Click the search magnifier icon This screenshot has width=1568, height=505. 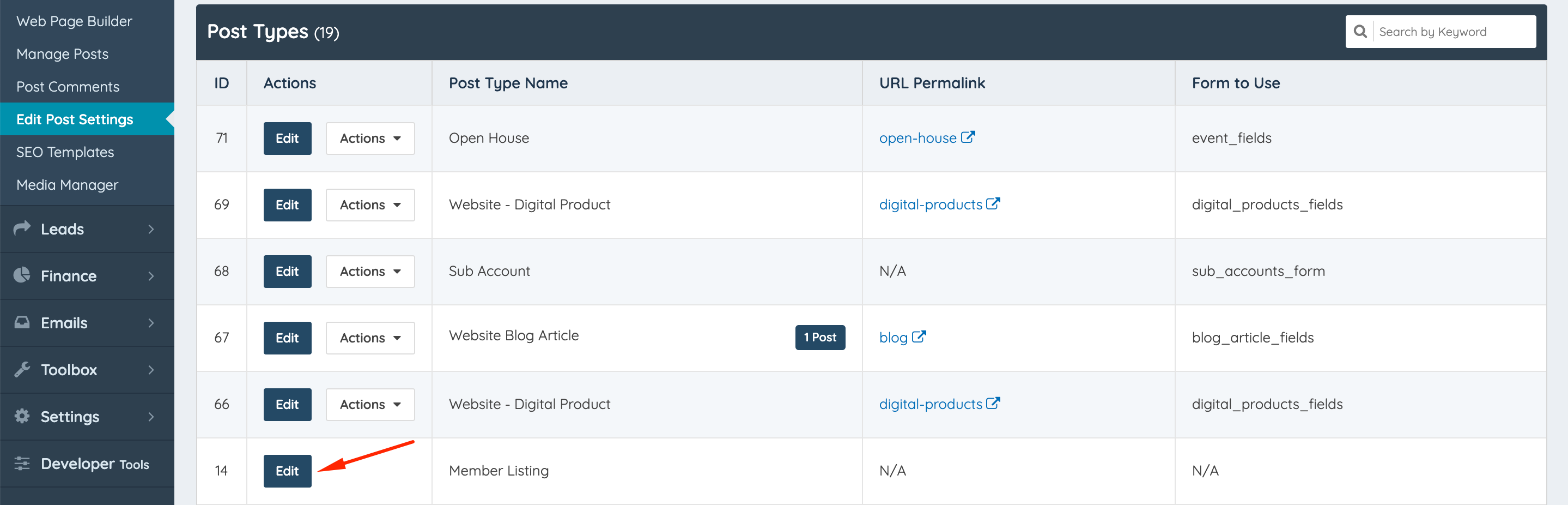[1361, 31]
